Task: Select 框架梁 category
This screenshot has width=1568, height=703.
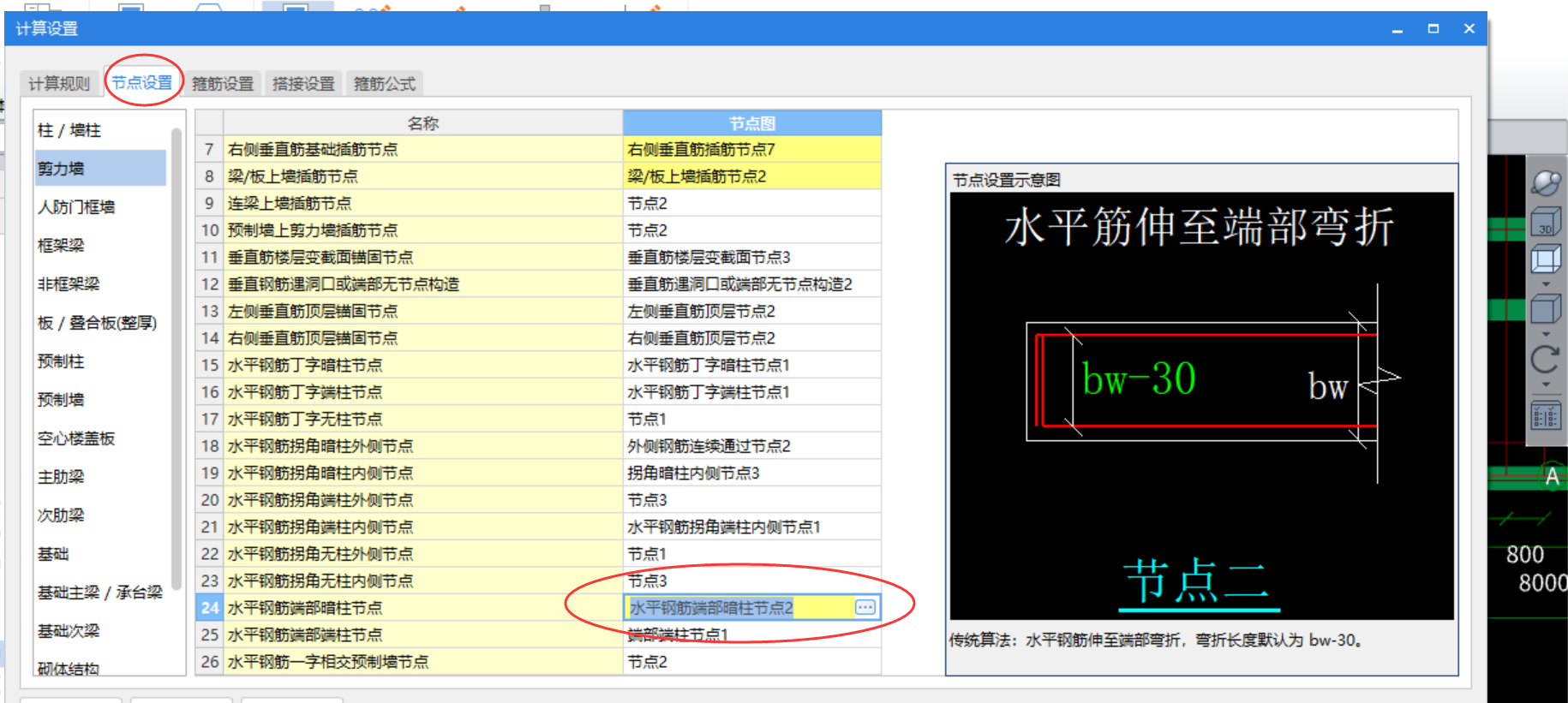Action: click(100, 246)
